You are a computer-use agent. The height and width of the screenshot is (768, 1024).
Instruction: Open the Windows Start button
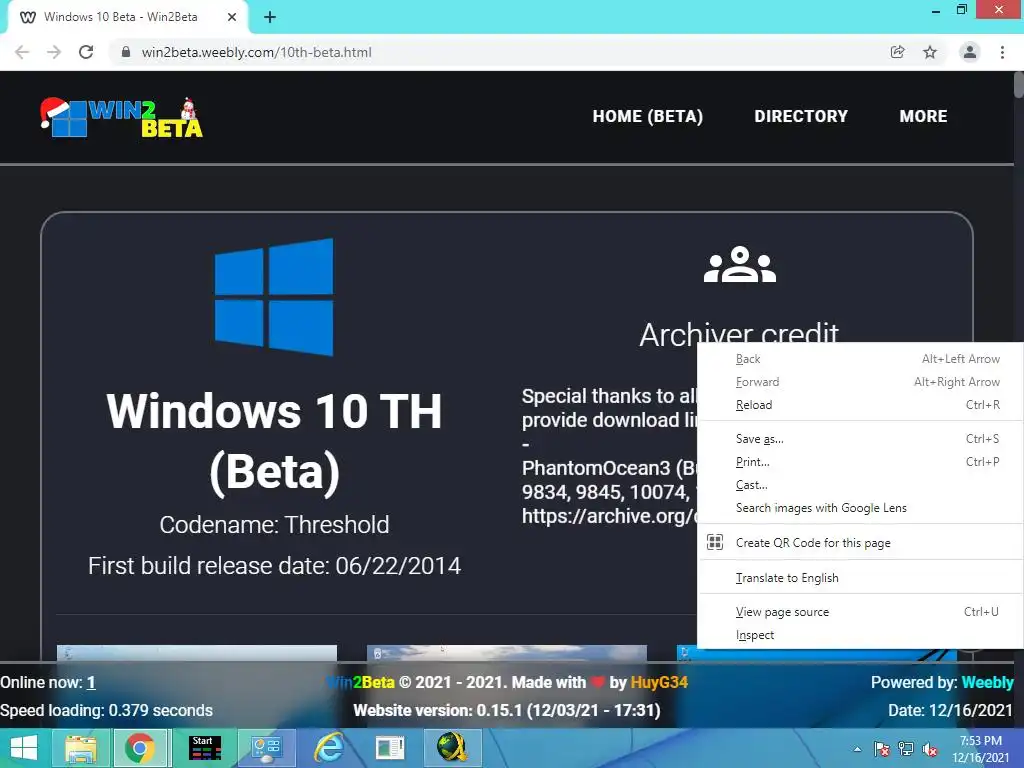click(24, 748)
